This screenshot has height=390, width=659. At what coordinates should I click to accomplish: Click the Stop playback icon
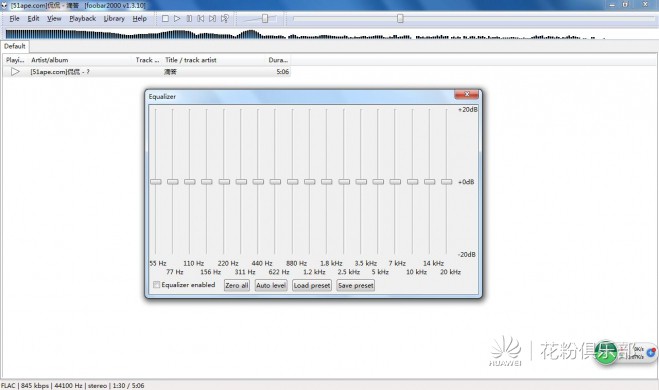coord(165,18)
